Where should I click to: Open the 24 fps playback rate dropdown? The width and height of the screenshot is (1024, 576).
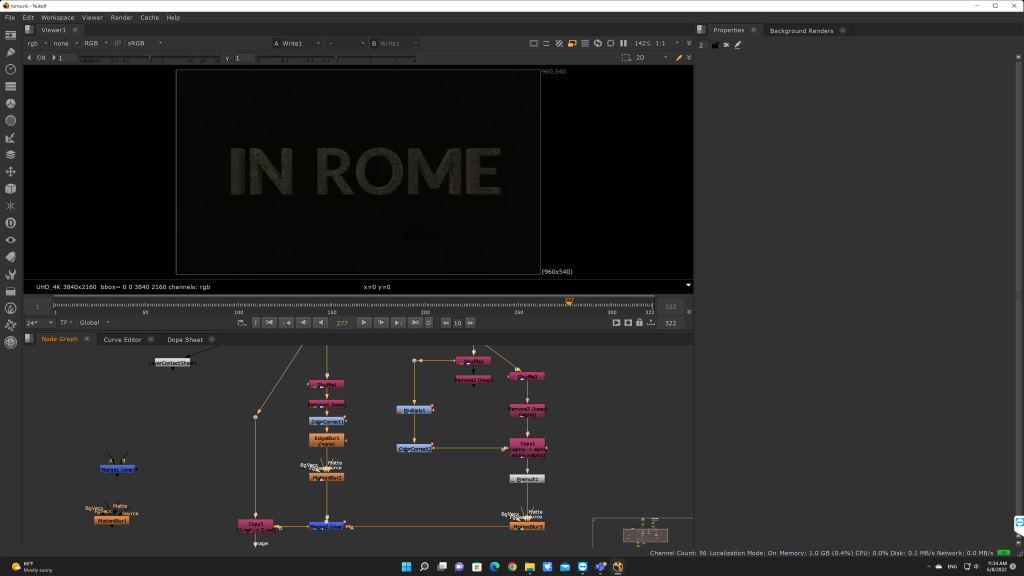click(38, 323)
